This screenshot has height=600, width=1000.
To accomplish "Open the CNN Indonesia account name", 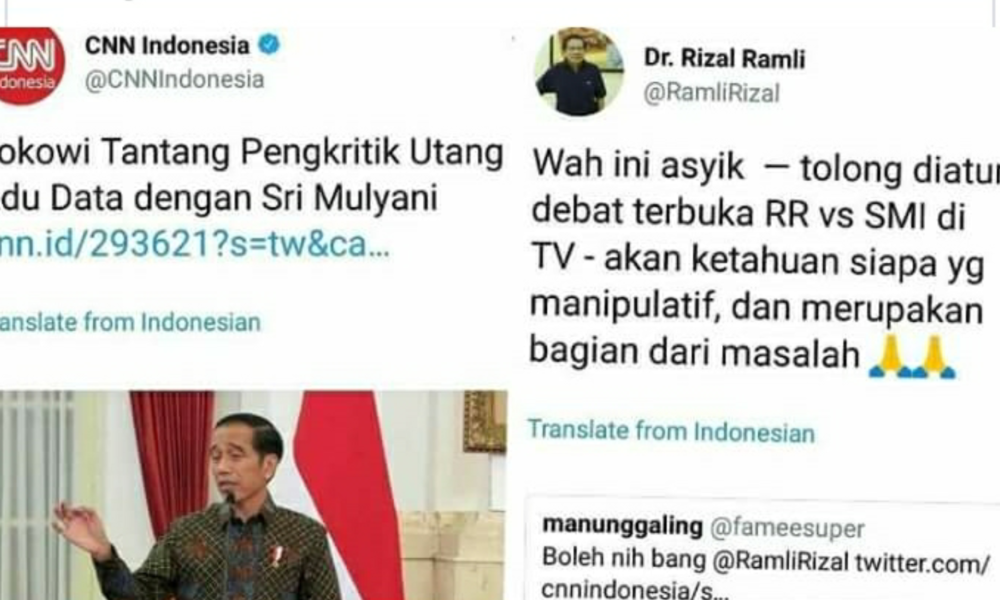I will [x=167, y=45].
